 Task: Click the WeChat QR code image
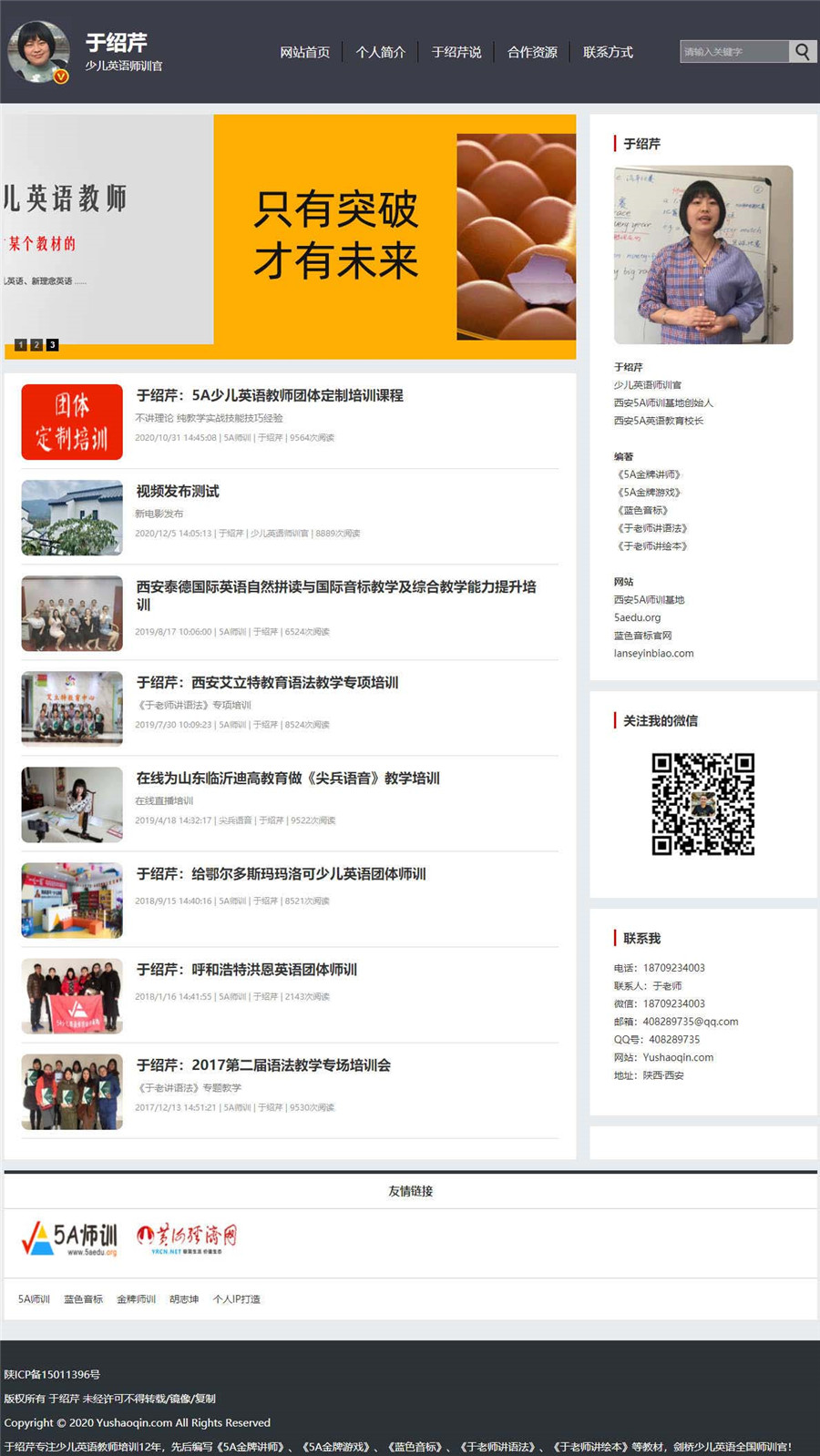pos(703,804)
